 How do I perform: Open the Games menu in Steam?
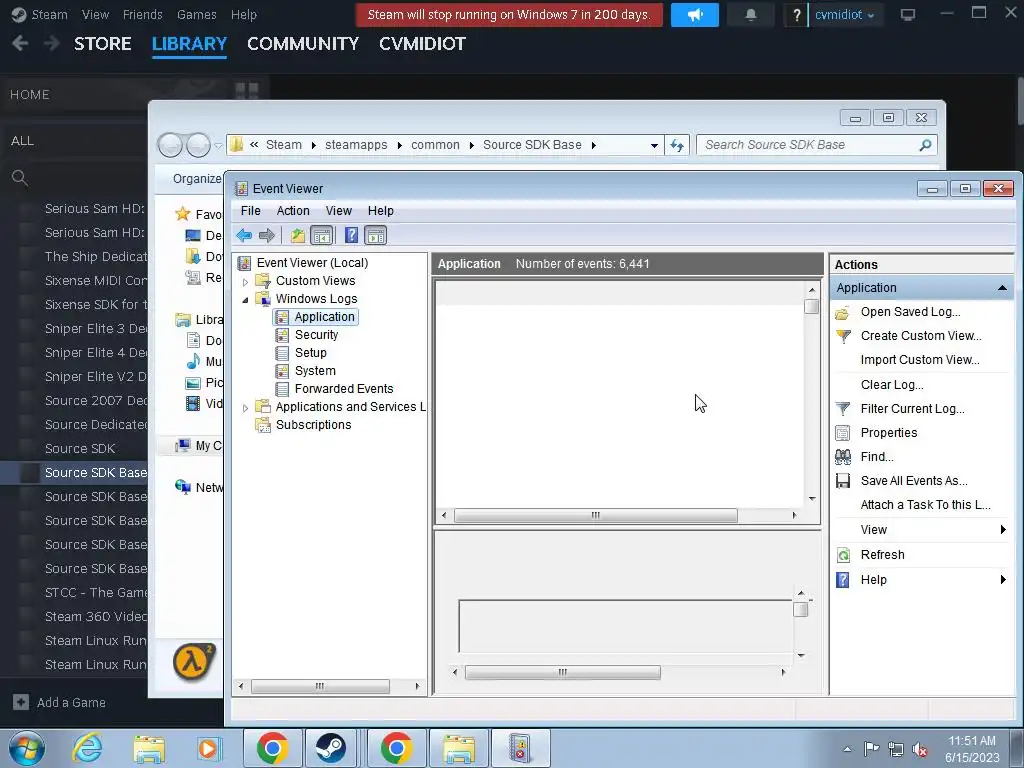197,14
